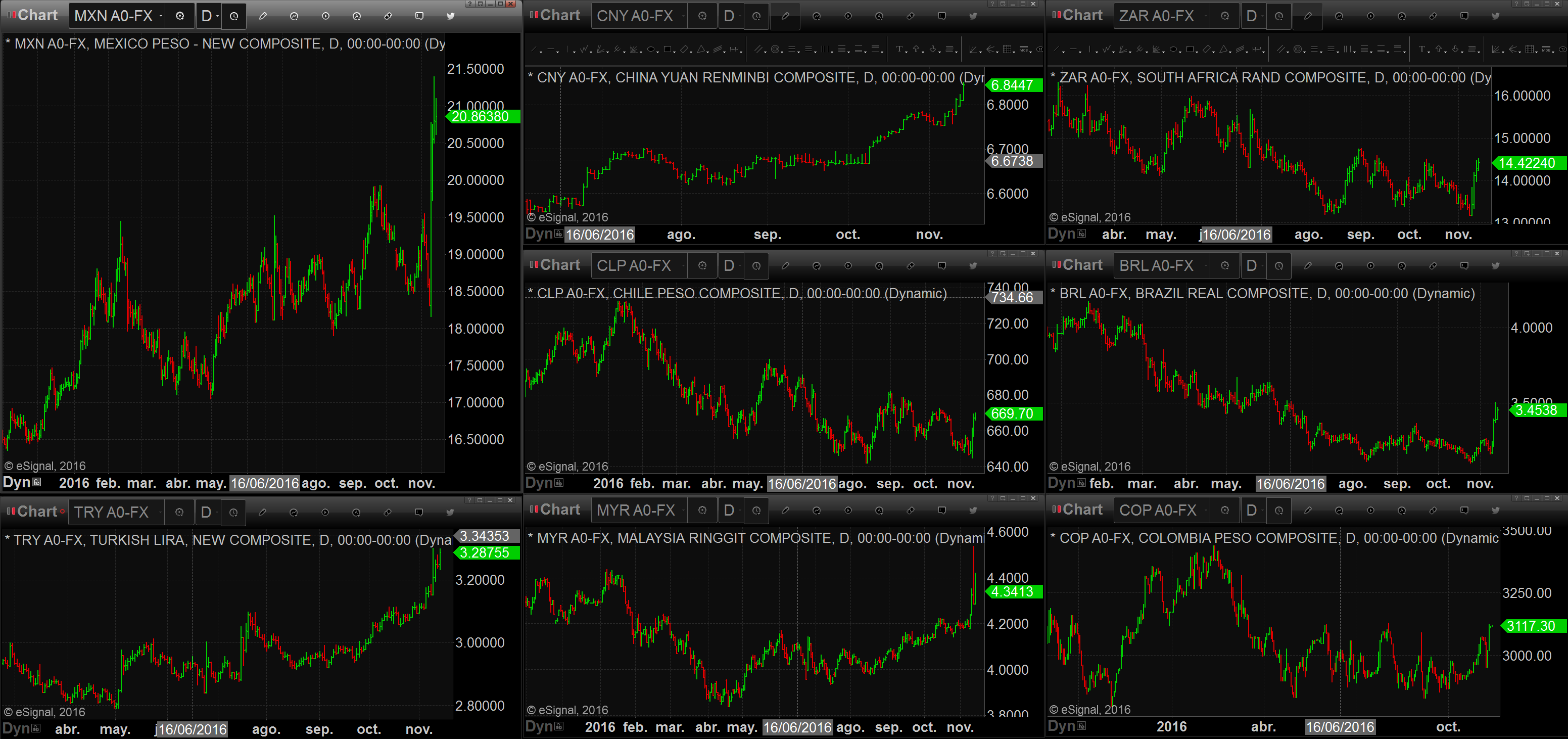Viewport: 1568px width, 739px height.
Task: Select the text tool in CNY chart
Action: pyautogui.click(x=899, y=50)
